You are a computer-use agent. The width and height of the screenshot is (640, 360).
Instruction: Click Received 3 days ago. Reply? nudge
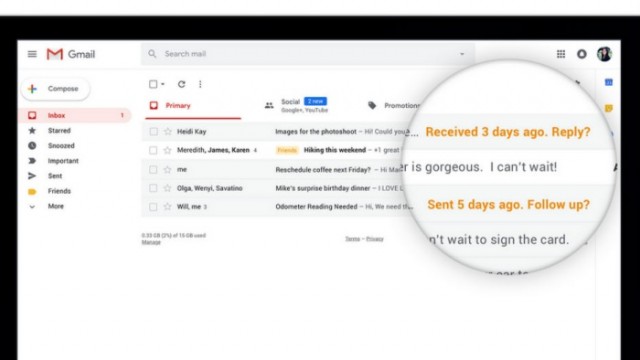508,132
